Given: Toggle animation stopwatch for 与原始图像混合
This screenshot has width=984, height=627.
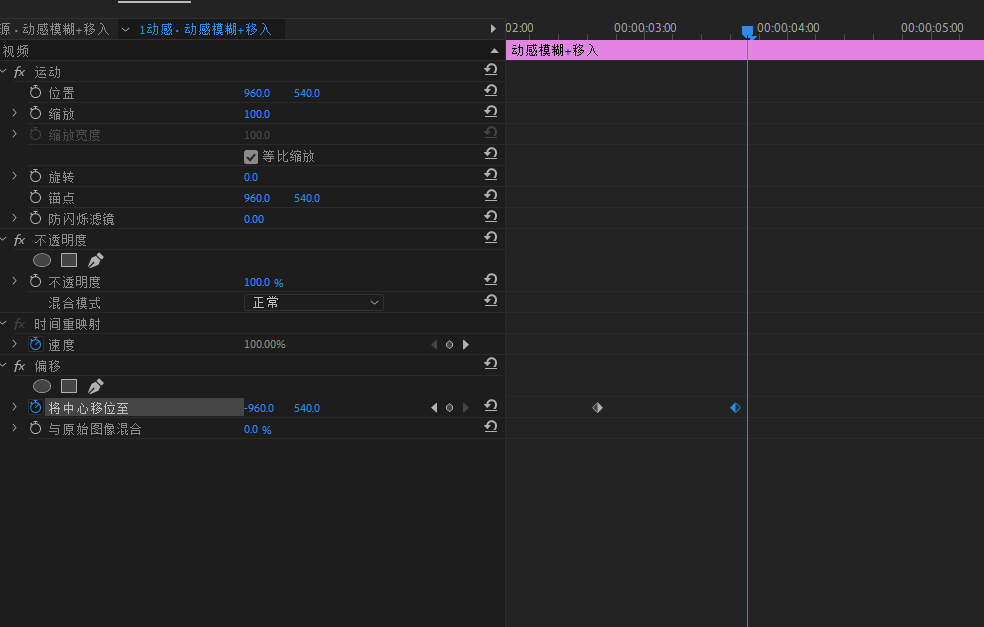Looking at the screenshot, I should [x=36, y=429].
